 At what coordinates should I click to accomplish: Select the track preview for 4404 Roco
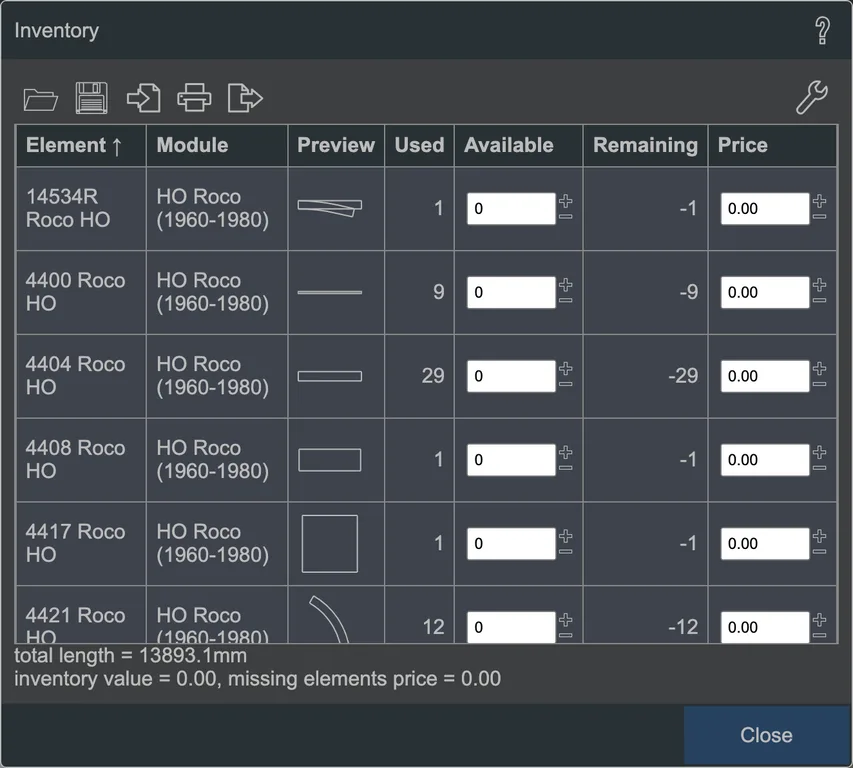tap(330, 376)
